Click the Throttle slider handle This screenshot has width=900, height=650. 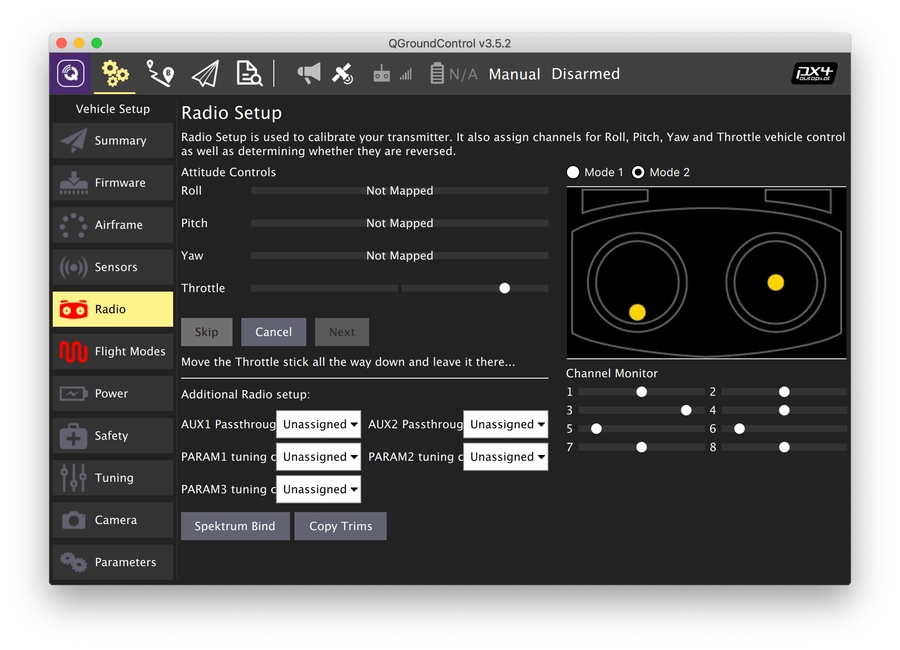point(505,288)
